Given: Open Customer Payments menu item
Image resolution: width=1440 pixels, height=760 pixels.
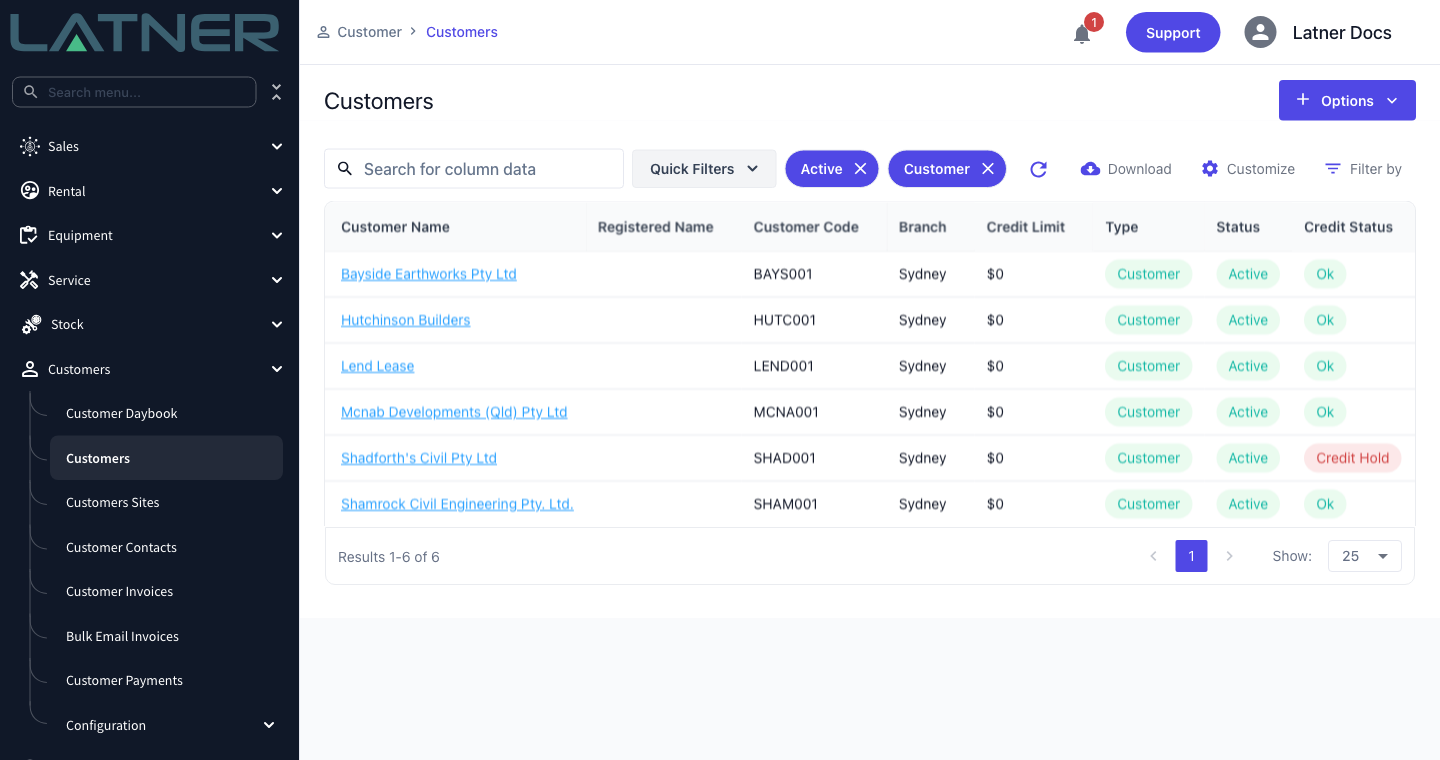Looking at the screenshot, I should click(x=124, y=681).
